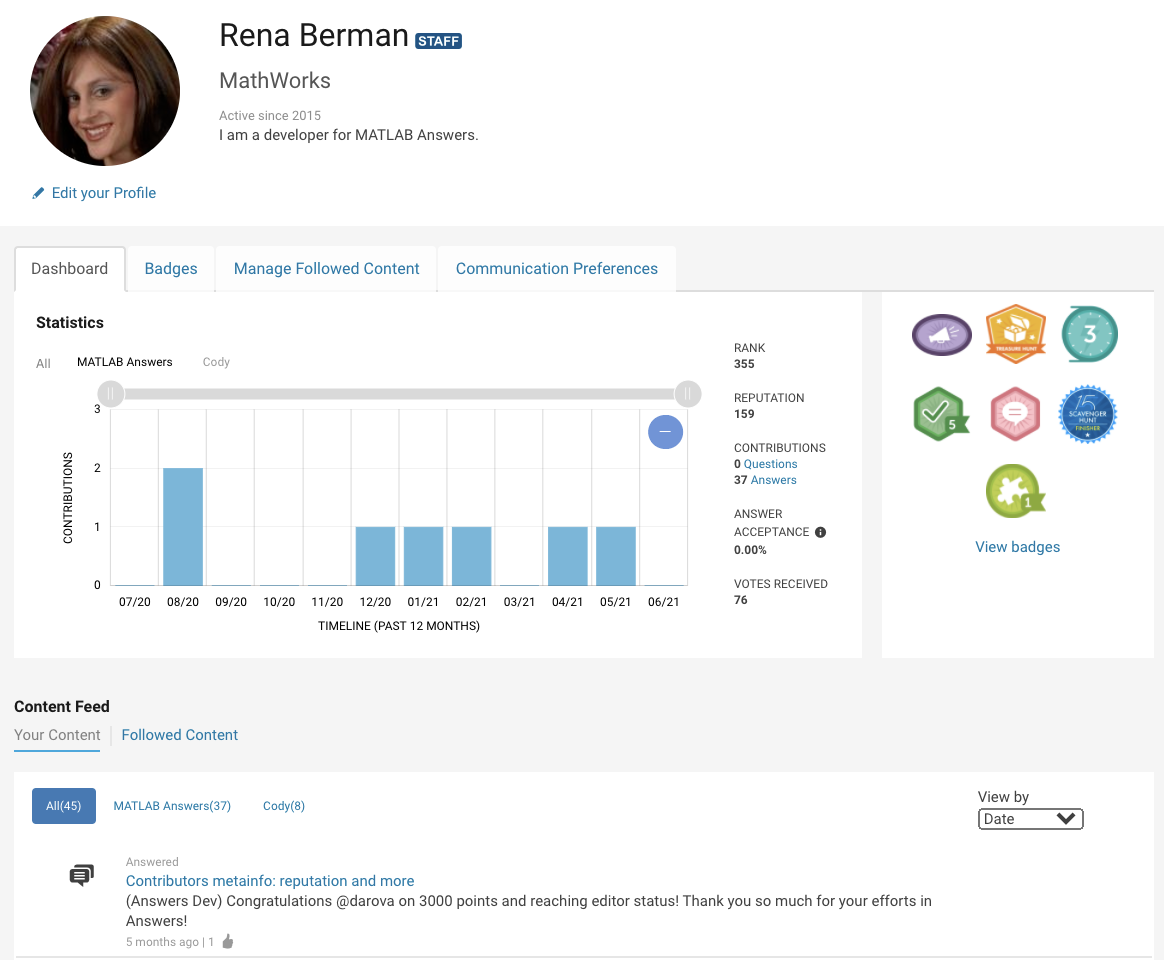This screenshot has width=1164, height=960.
Task: Click the Edit your Profile link
Action: (x=103, y=193)
